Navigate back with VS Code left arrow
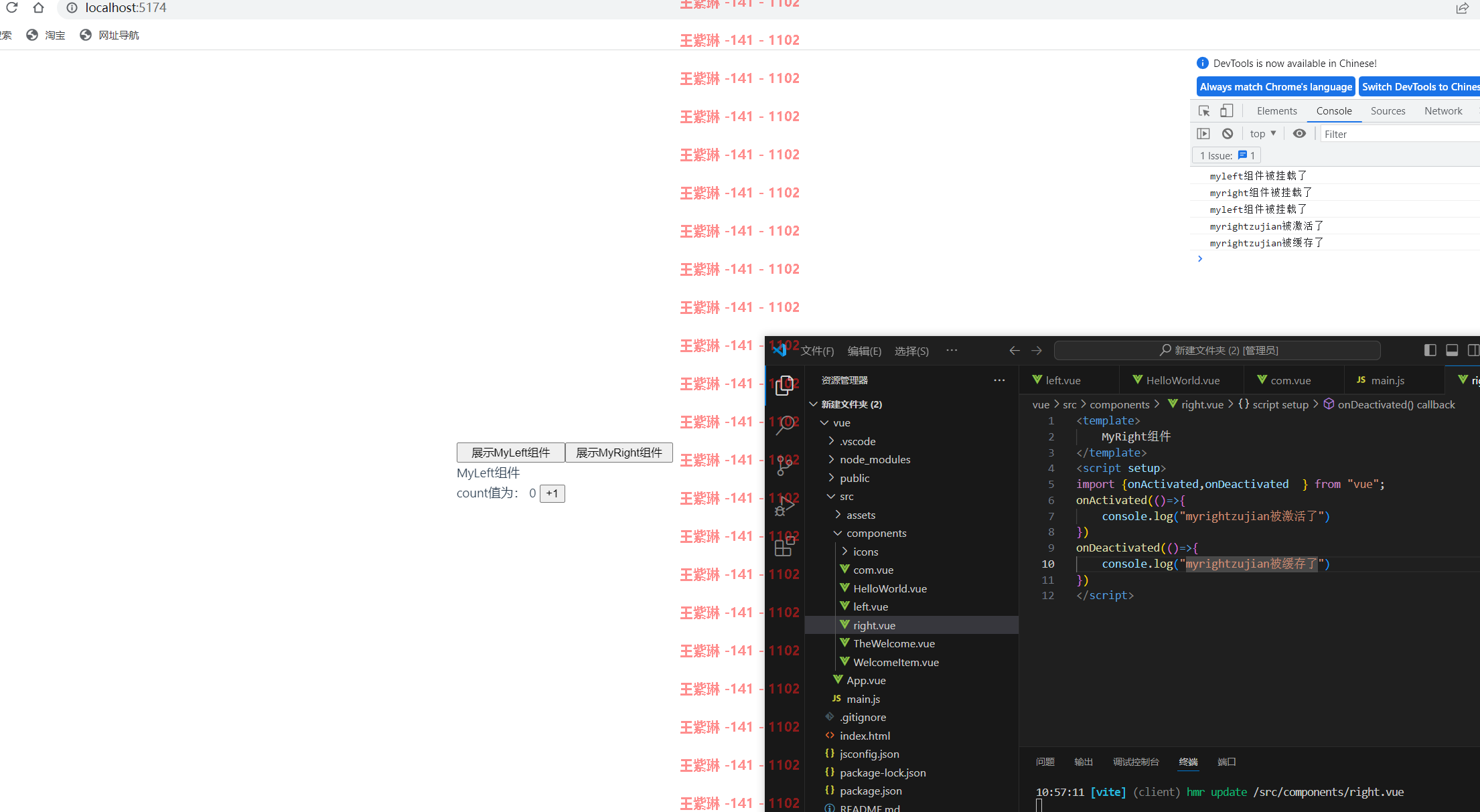 click(1015, 350)
